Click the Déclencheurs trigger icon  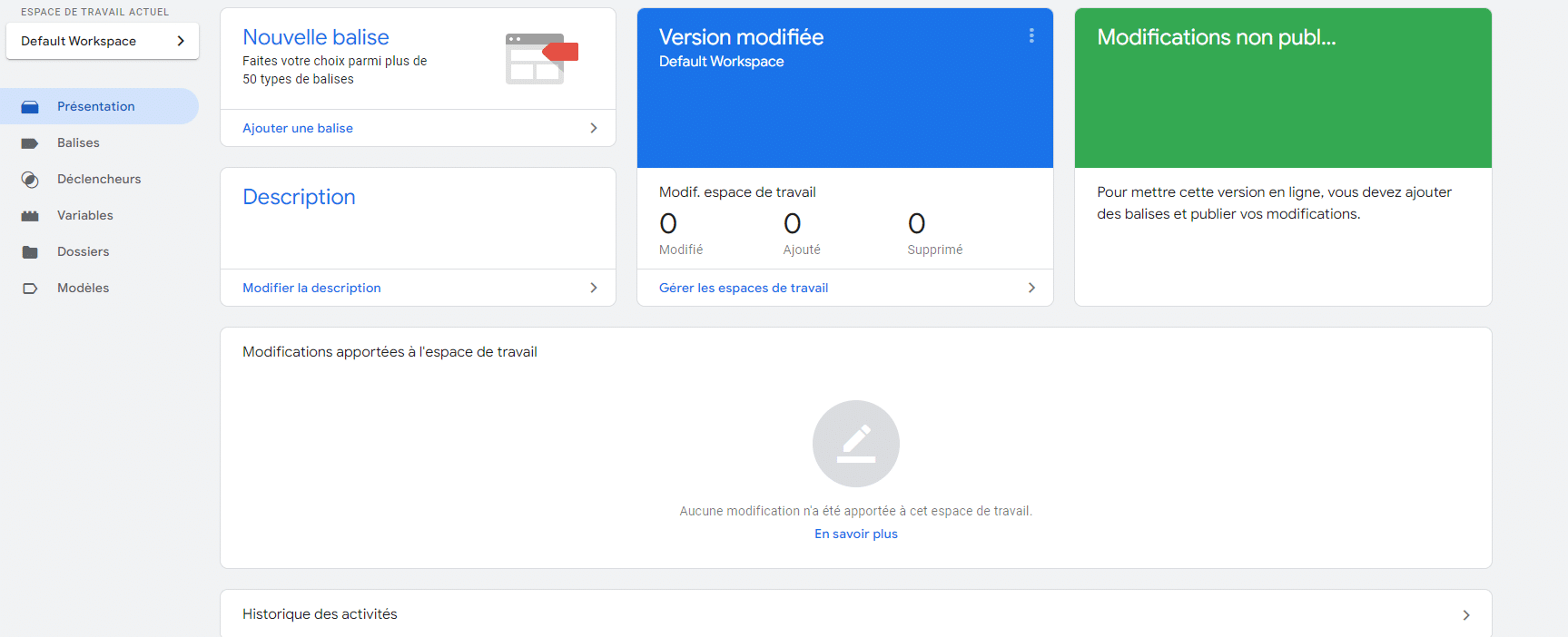[x=30, y=180]
